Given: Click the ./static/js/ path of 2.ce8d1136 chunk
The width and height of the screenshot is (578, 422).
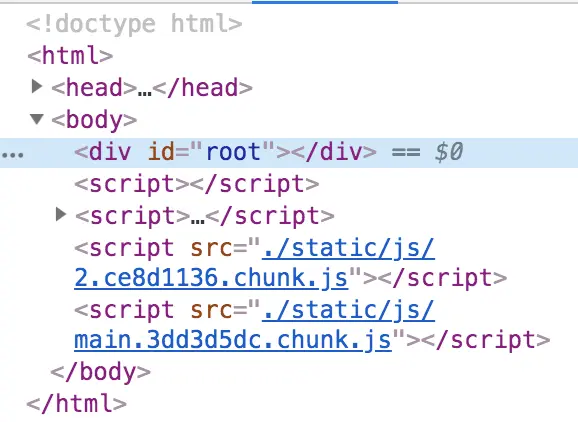Looking at the screenshot, I should [x=348, y=248].
